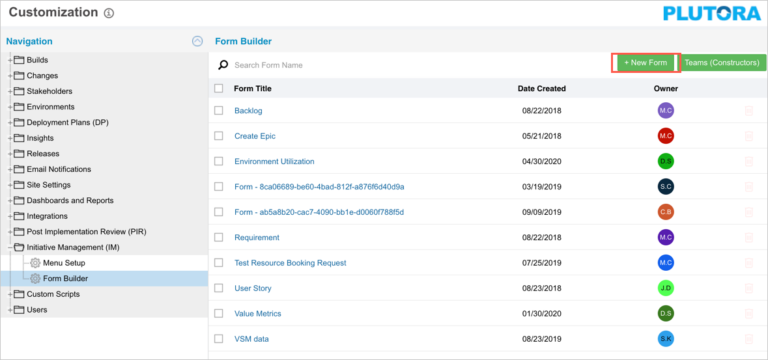Click delete icon in Test Resource Booking row

pyautogui.click(x=748, y=263)
